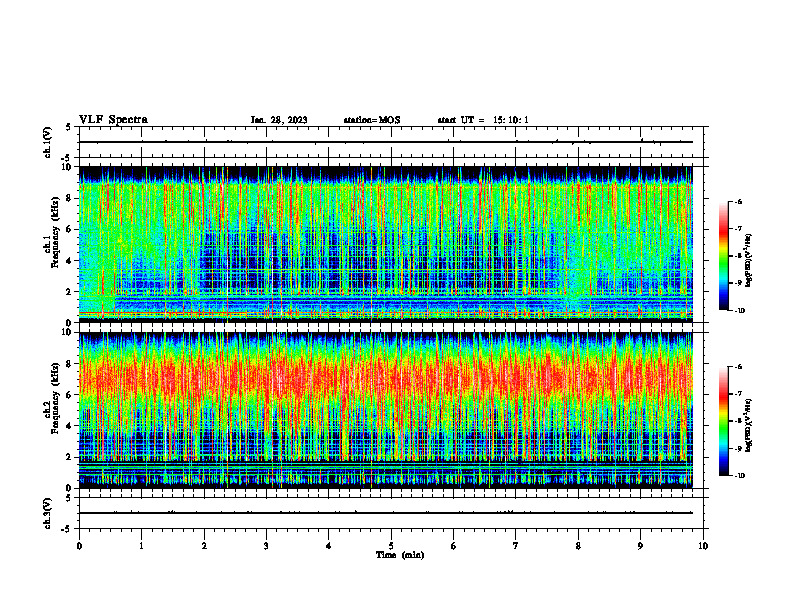Screen dimensions: 792x612
Task: Click the log(PSD) unit label beside ch.2 color bar
Action: pos(749,426)
